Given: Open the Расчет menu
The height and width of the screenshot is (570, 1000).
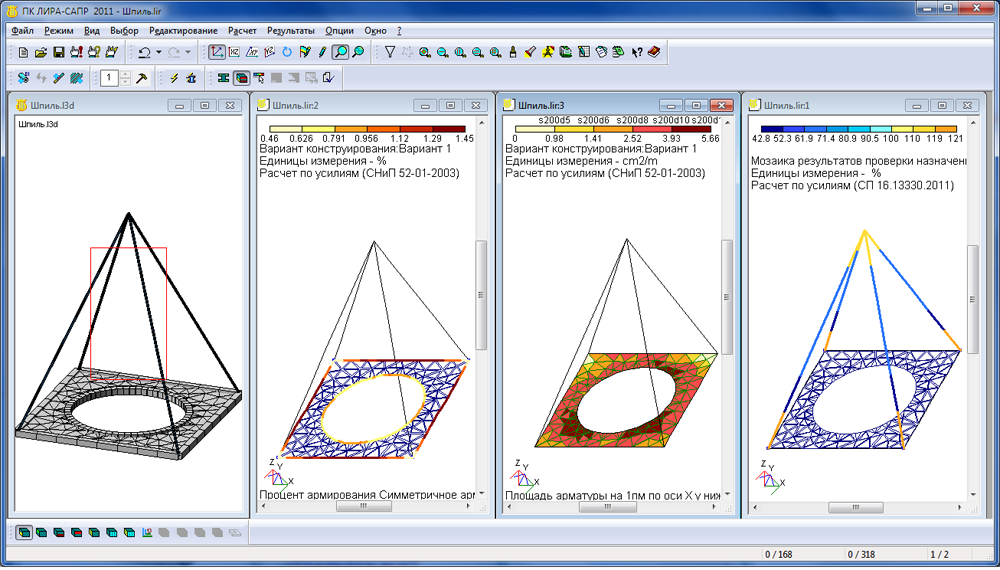Looking at the screenshot, I should 242,31.
